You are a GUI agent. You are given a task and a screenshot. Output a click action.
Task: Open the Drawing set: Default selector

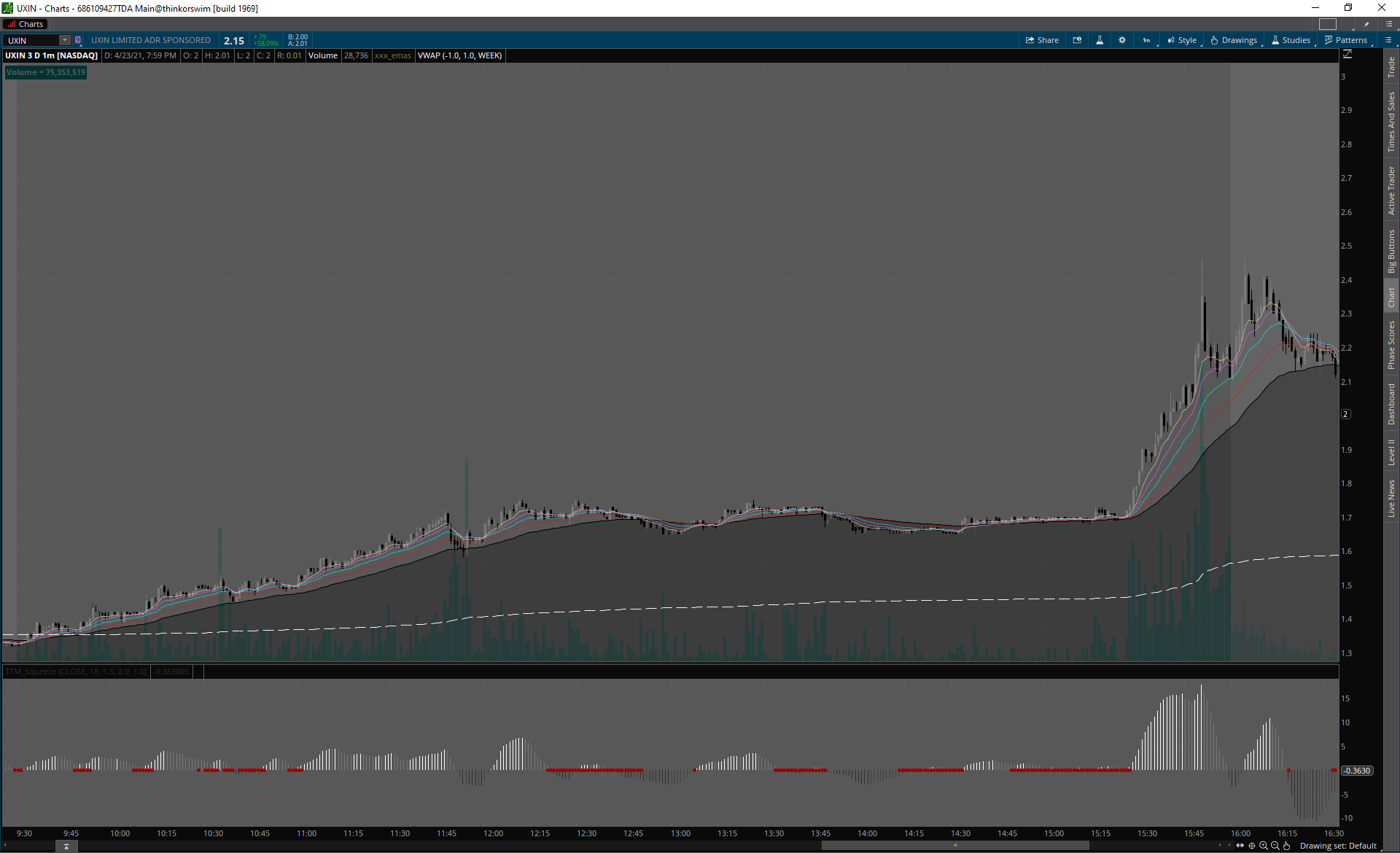pyautogui.click(x=1338, y=846)
